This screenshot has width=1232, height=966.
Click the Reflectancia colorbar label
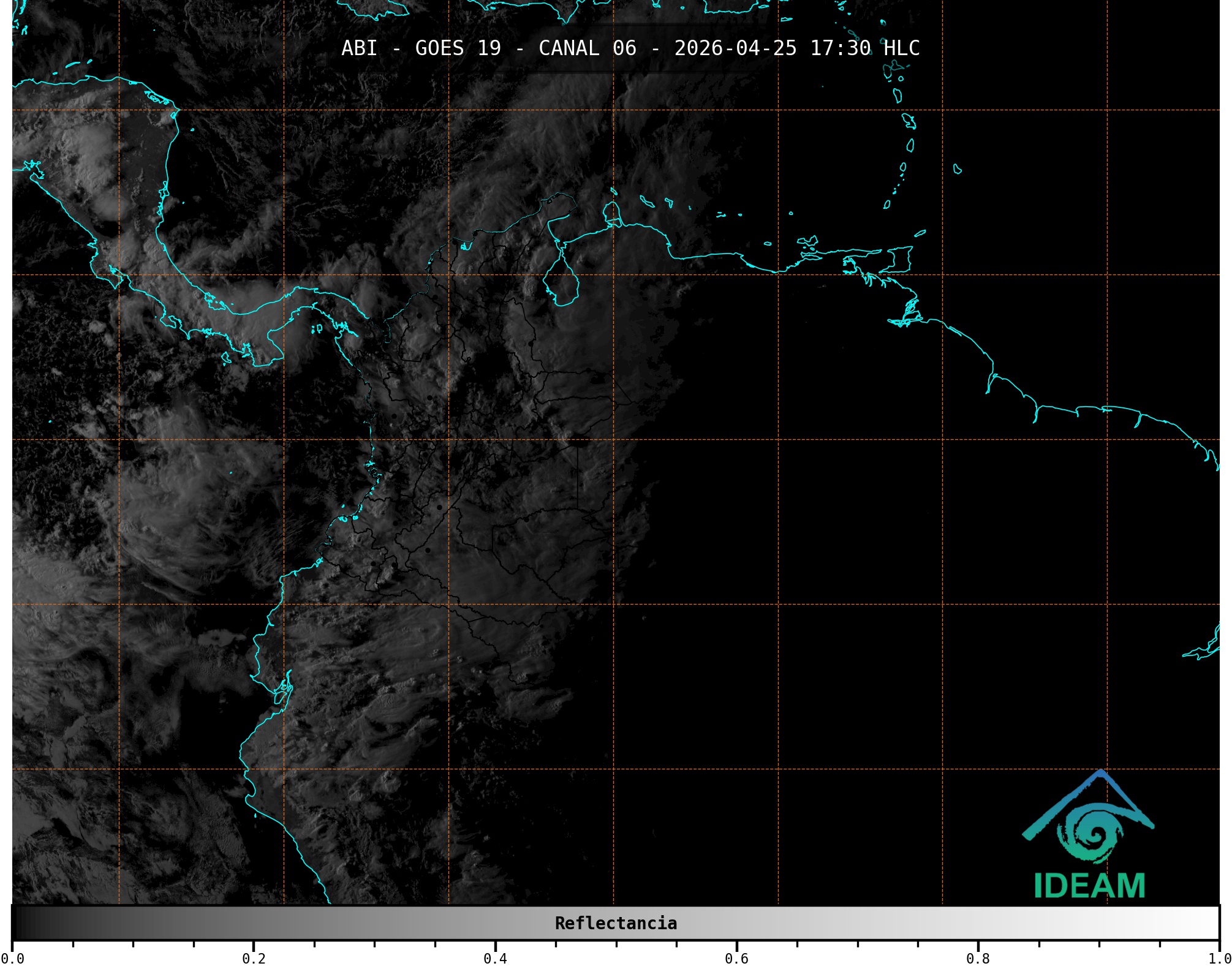616,923
